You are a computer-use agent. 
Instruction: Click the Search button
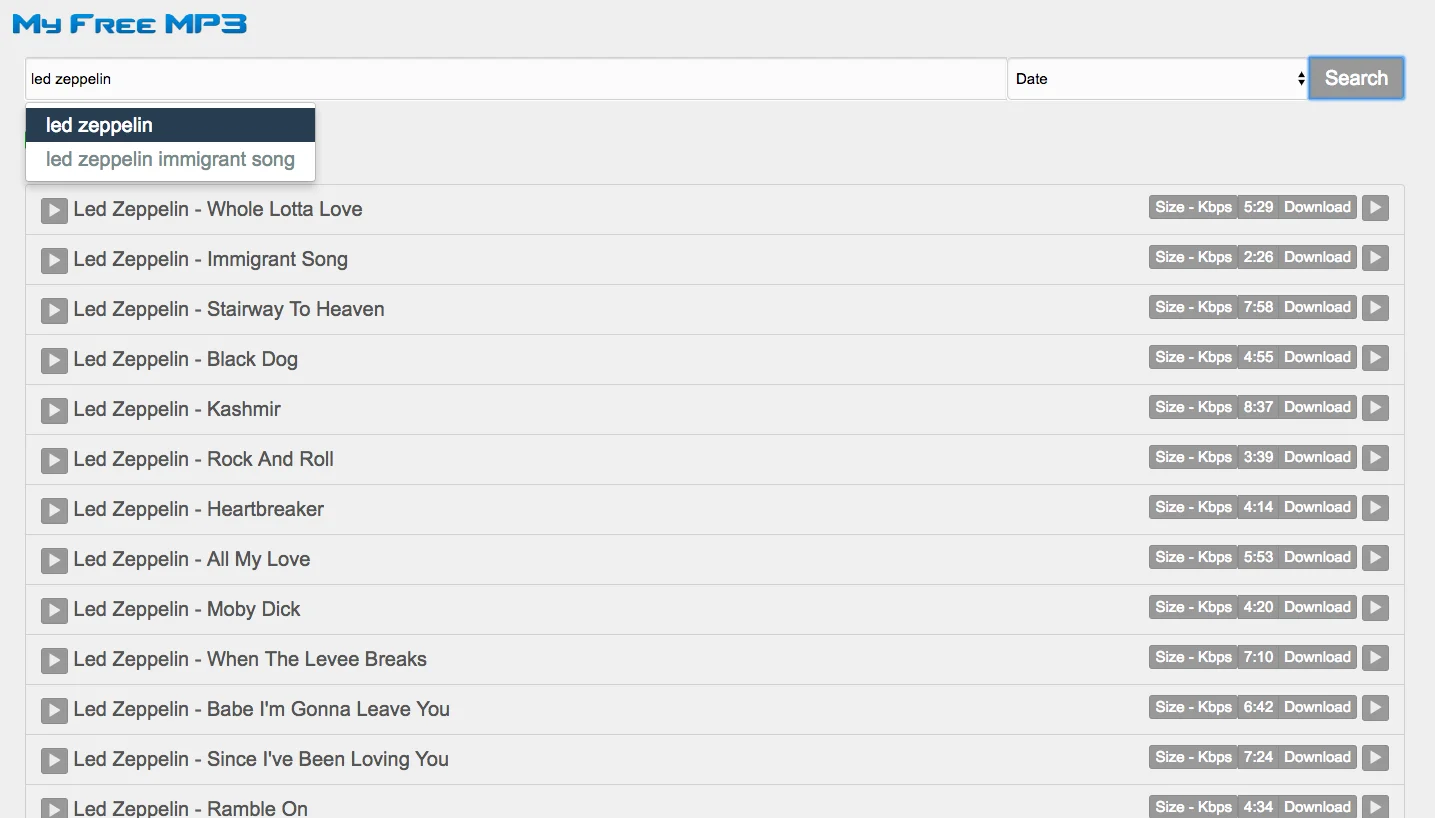point(1356,78)
